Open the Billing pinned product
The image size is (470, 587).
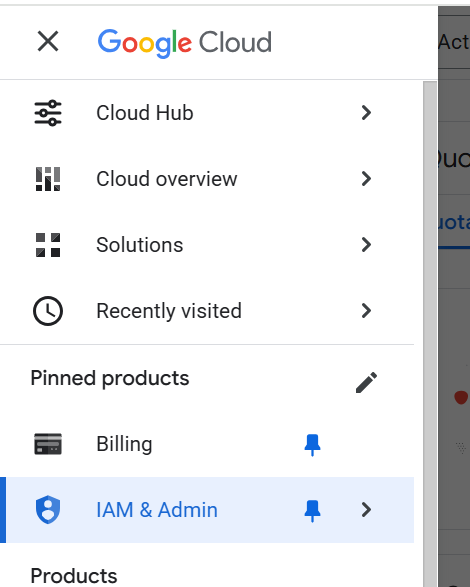coord(207,444)
